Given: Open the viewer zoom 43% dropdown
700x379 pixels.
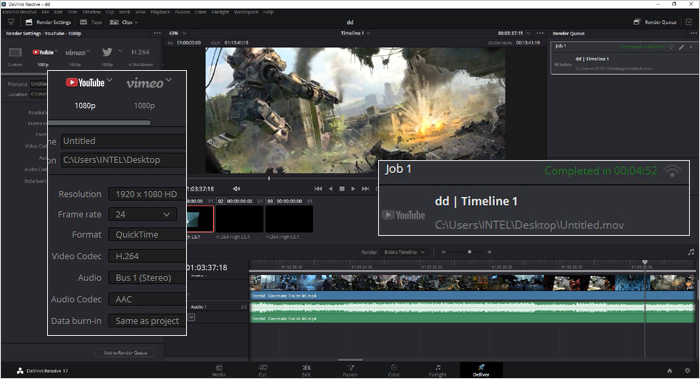Looking at the screenshot, I should pyautogui.click(x=177, y=33).
